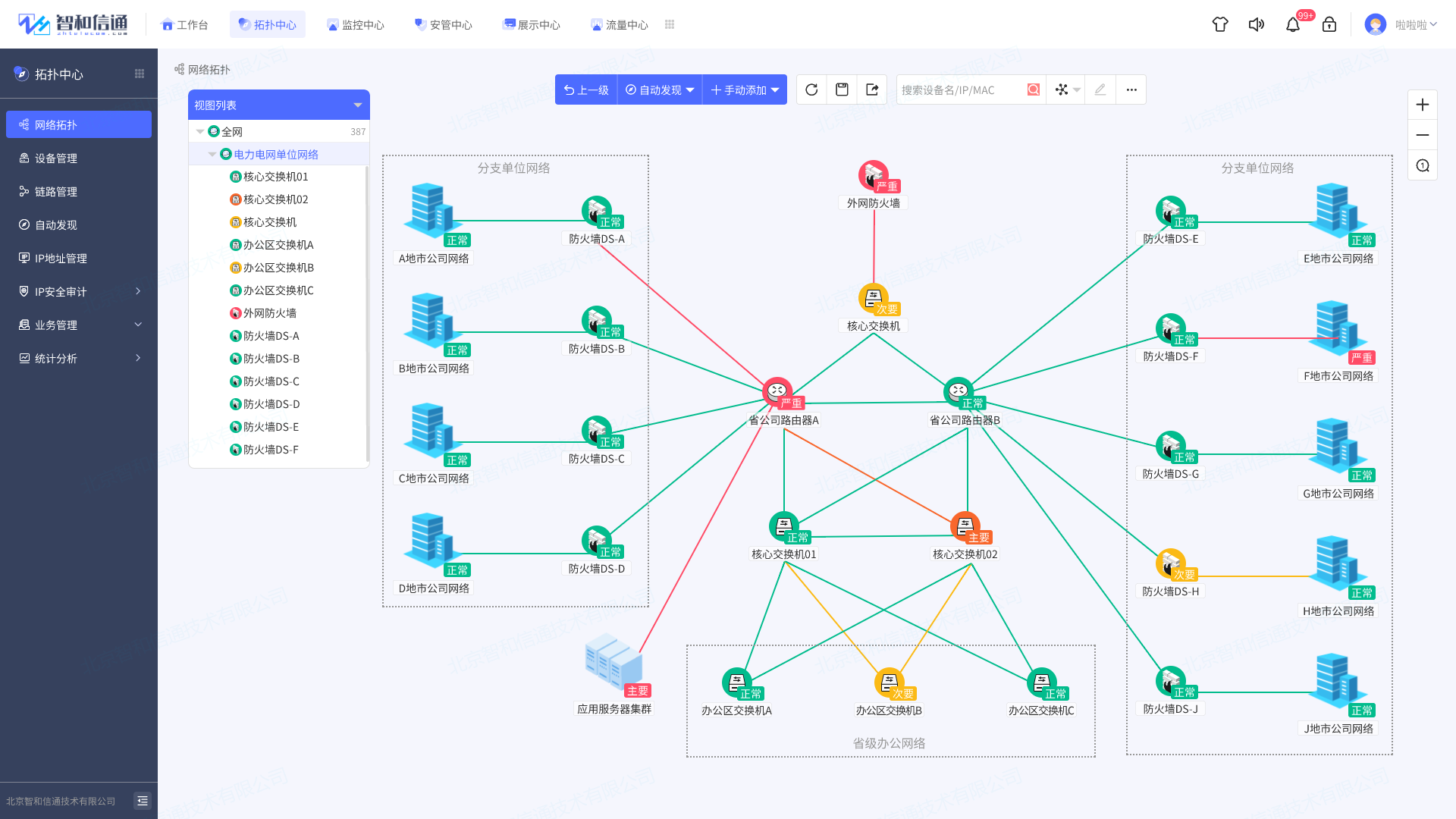Switch to the 安管中心 tab

[x=443, y=24]
